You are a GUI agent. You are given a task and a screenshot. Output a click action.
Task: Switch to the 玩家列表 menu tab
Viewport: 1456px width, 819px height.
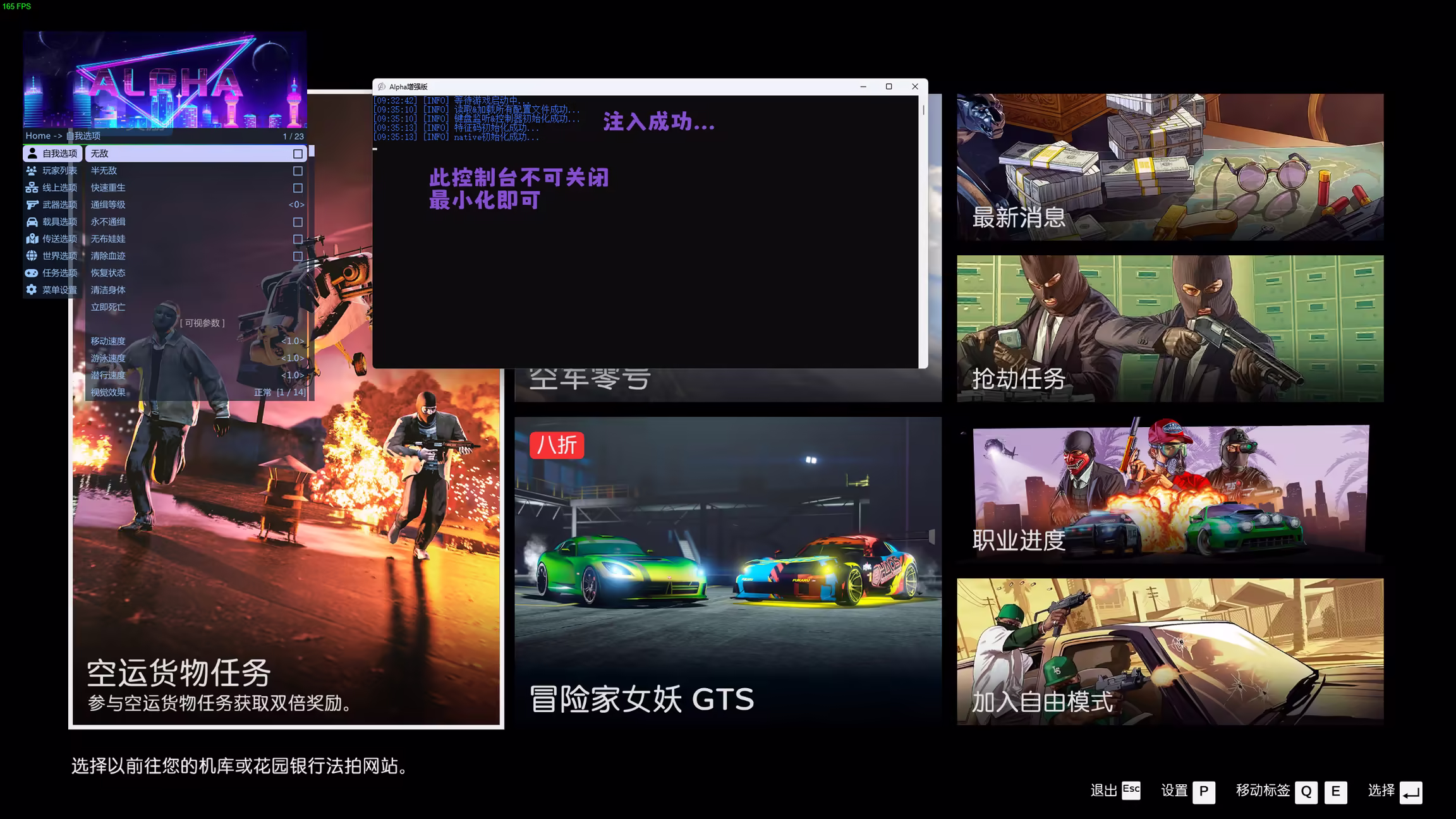click(x=53, y=171)
